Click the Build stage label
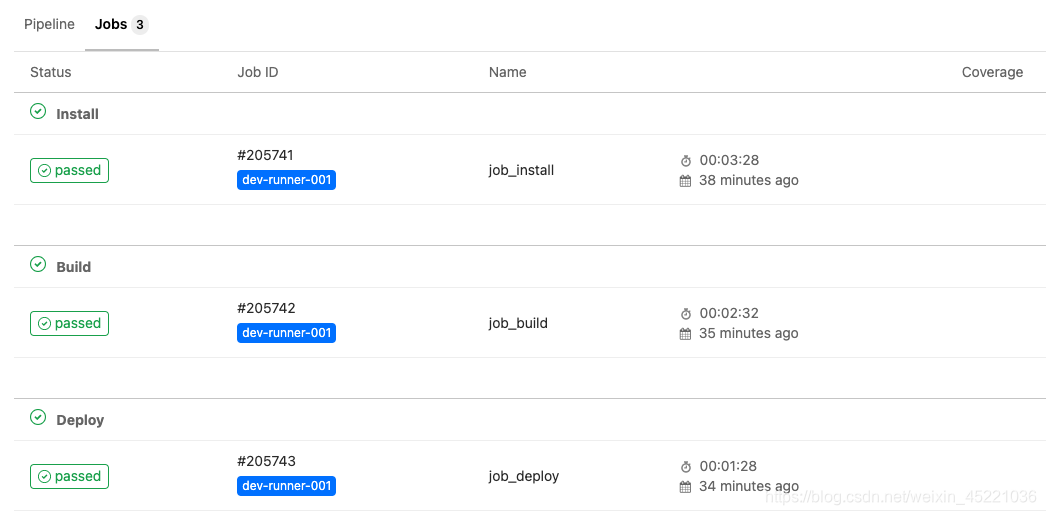This screenshot has width=1046, height=515. pyautogui.click(x=73, y=267)
